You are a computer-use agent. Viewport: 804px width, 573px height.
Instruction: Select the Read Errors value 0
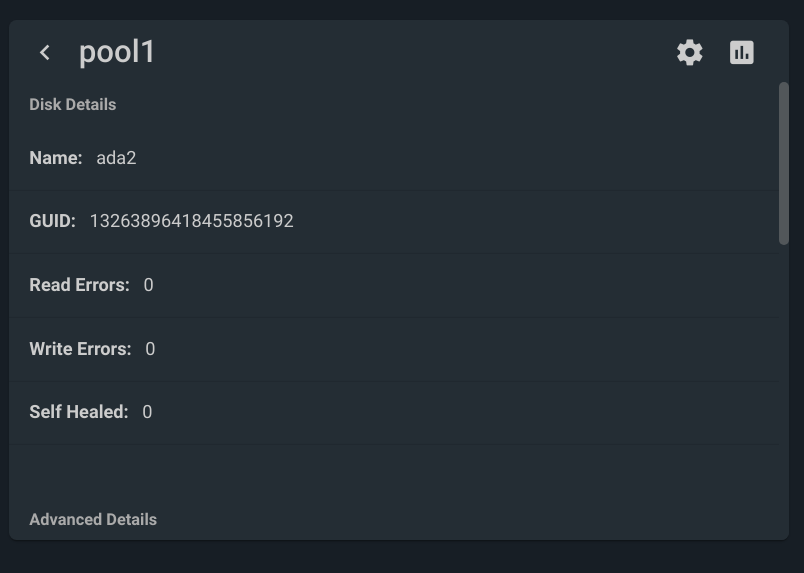point(148,285)
